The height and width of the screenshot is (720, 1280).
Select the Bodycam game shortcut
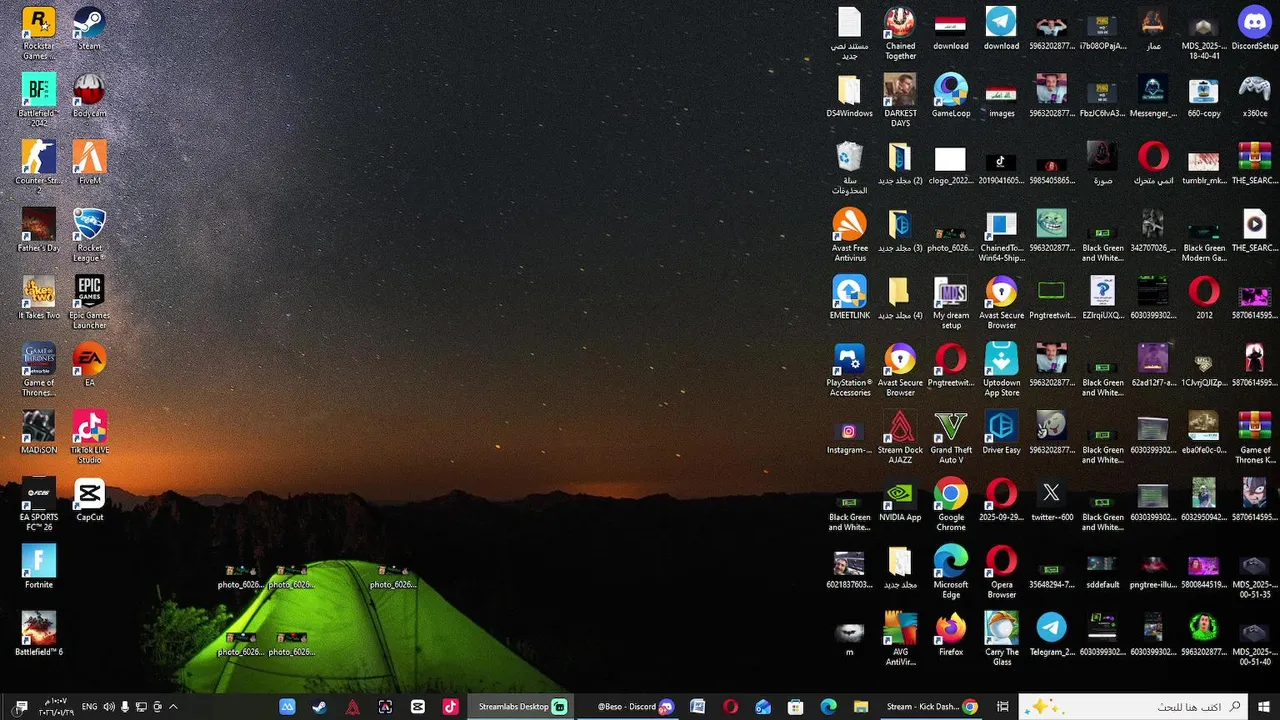(x=89, y=96)
